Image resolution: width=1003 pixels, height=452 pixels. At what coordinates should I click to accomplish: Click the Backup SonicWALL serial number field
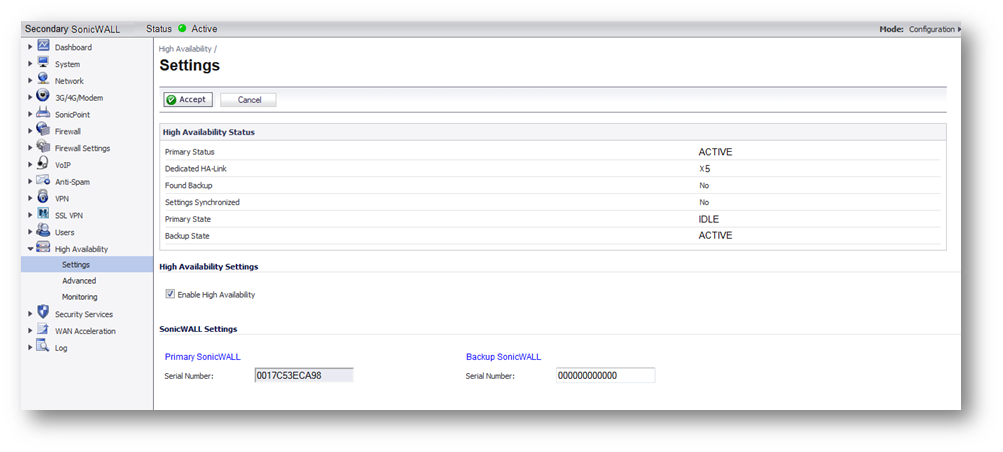(605, 376)
